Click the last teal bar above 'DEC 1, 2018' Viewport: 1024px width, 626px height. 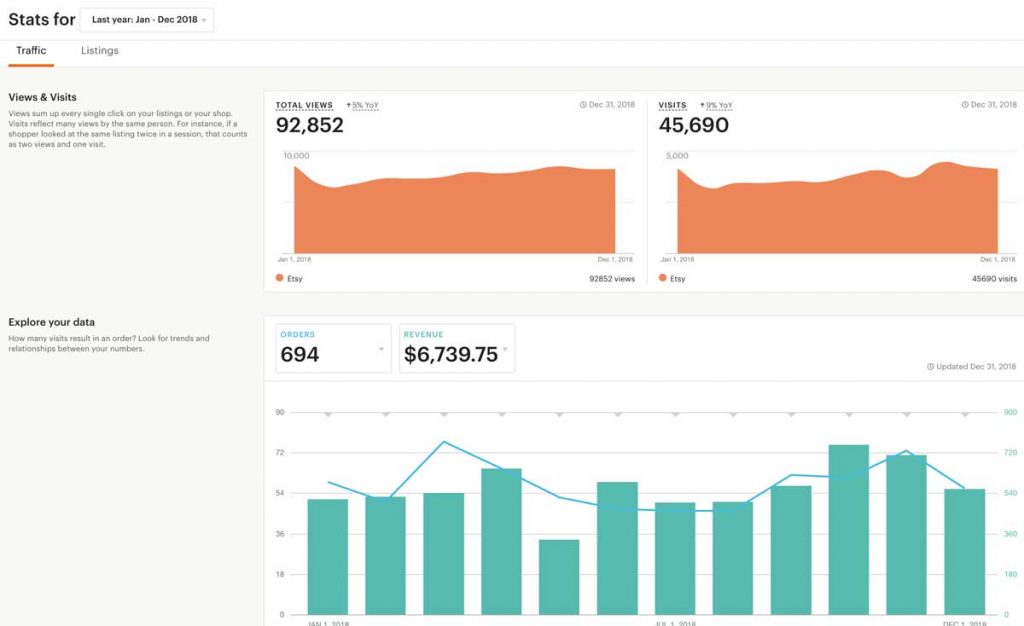click(x=965, y=552)
